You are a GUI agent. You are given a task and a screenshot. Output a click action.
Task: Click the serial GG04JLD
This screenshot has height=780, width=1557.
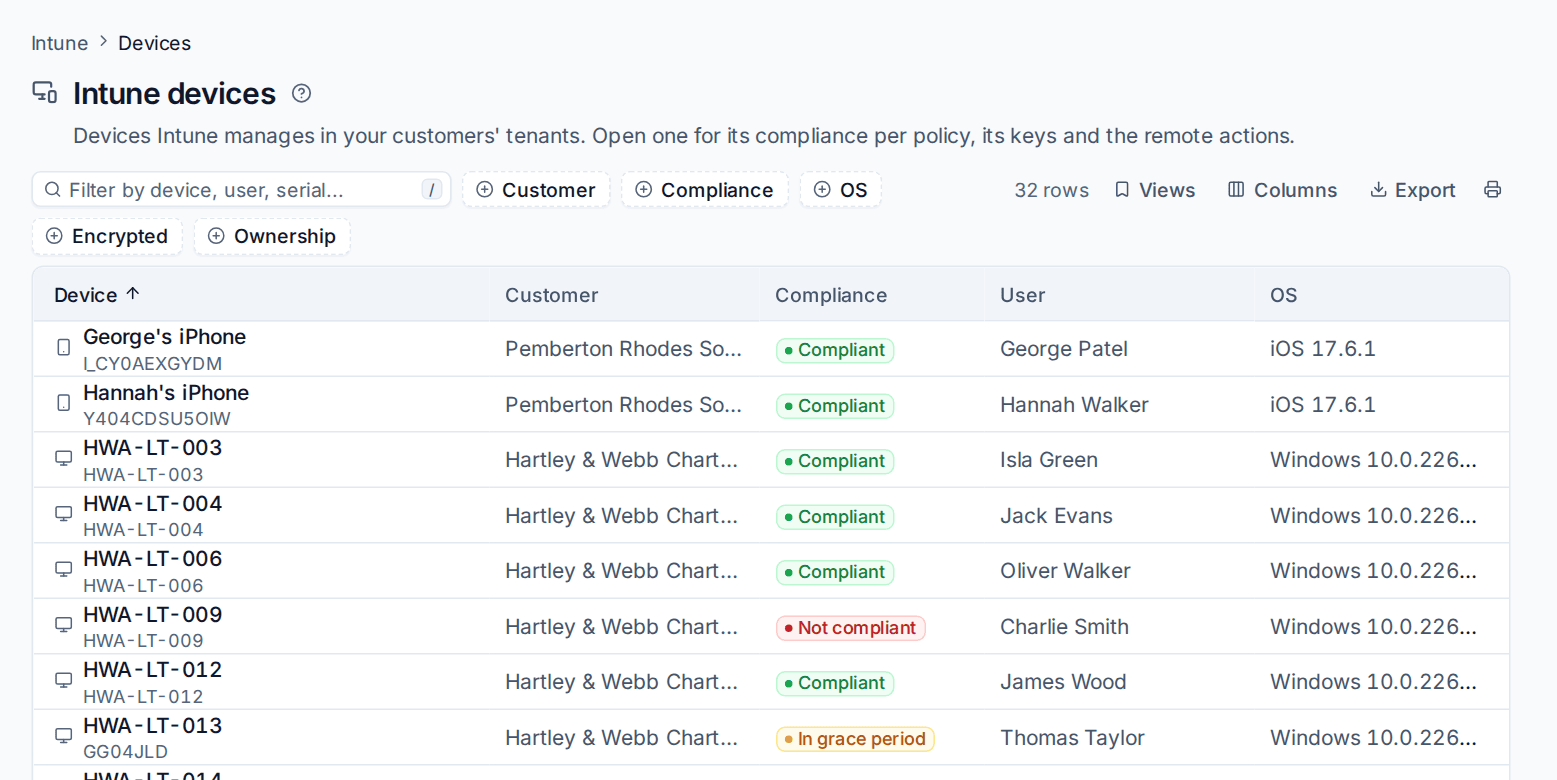[126, 752]
